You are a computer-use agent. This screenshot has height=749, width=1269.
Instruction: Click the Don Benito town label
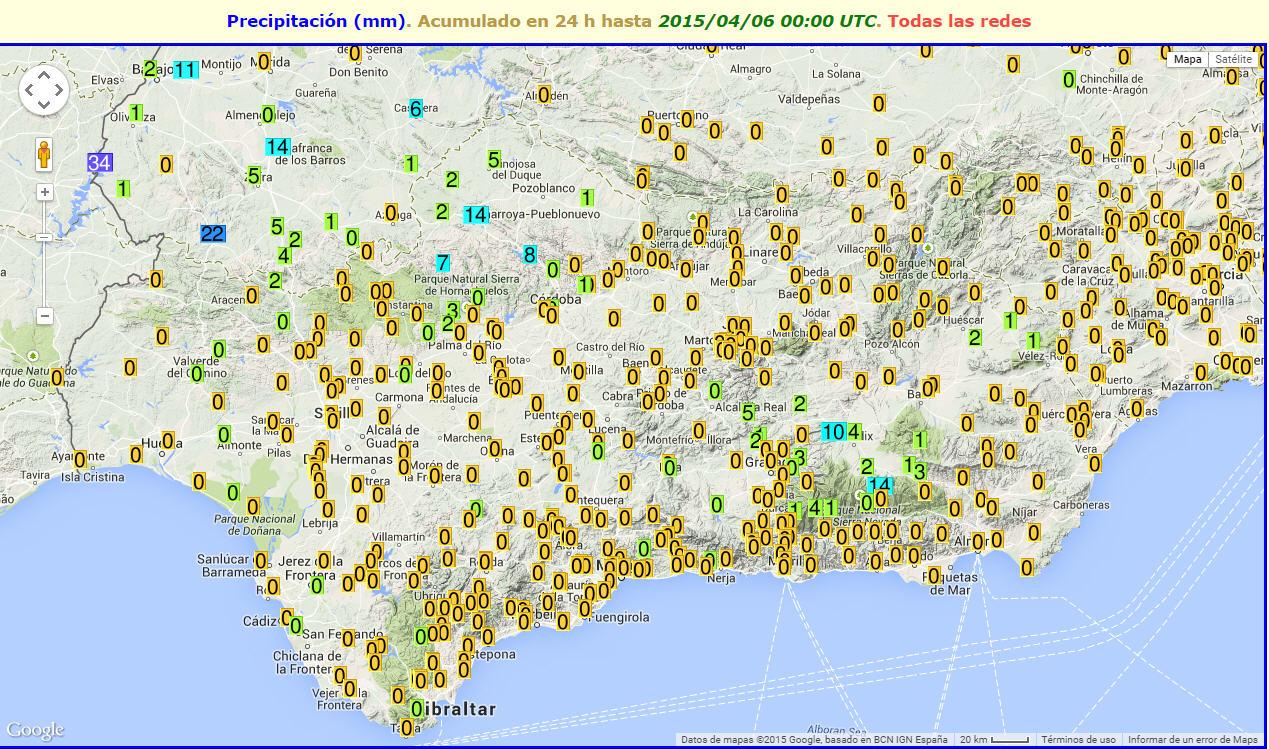click(x=358, y=72)
